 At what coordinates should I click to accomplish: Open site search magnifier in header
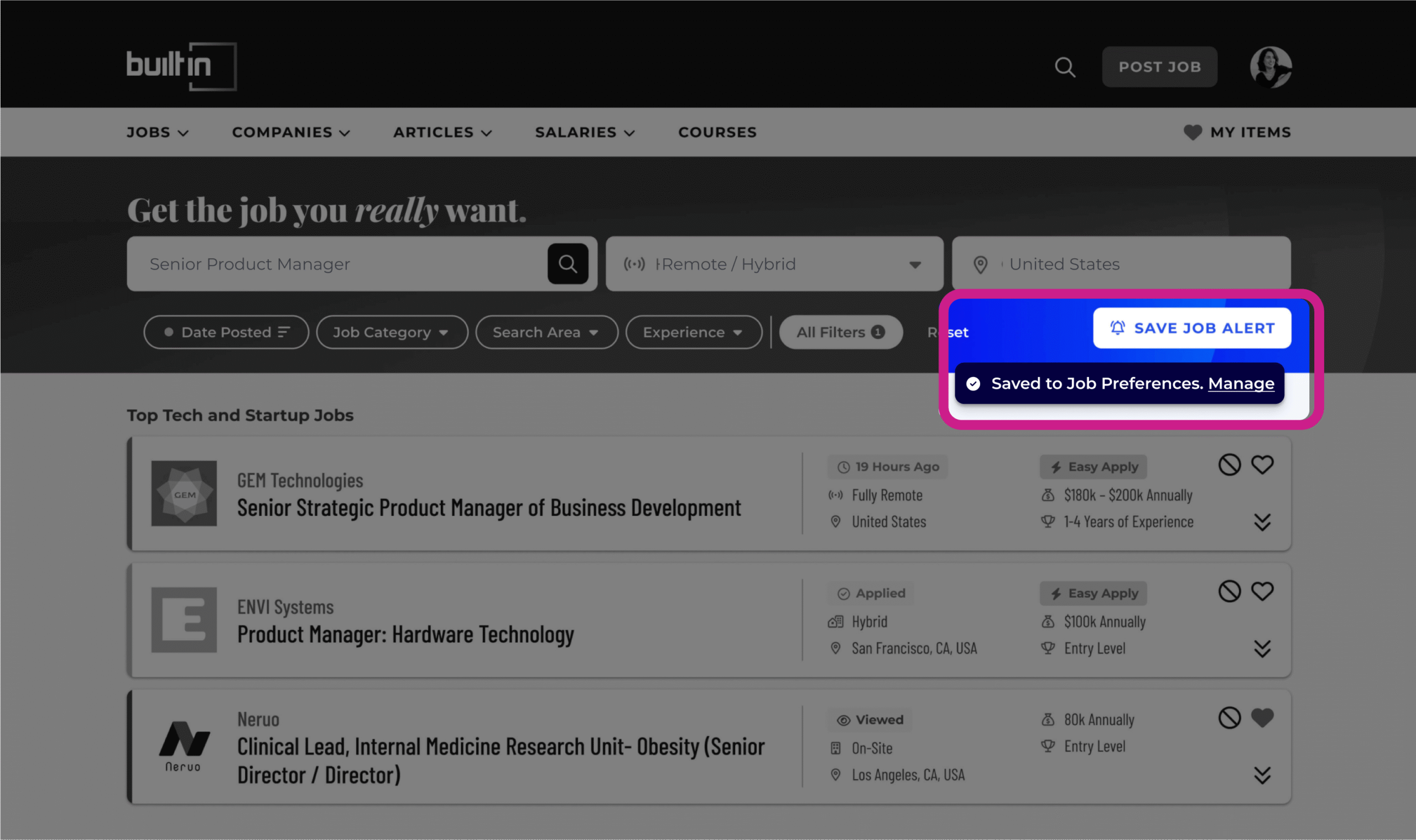pos(1065,67)
